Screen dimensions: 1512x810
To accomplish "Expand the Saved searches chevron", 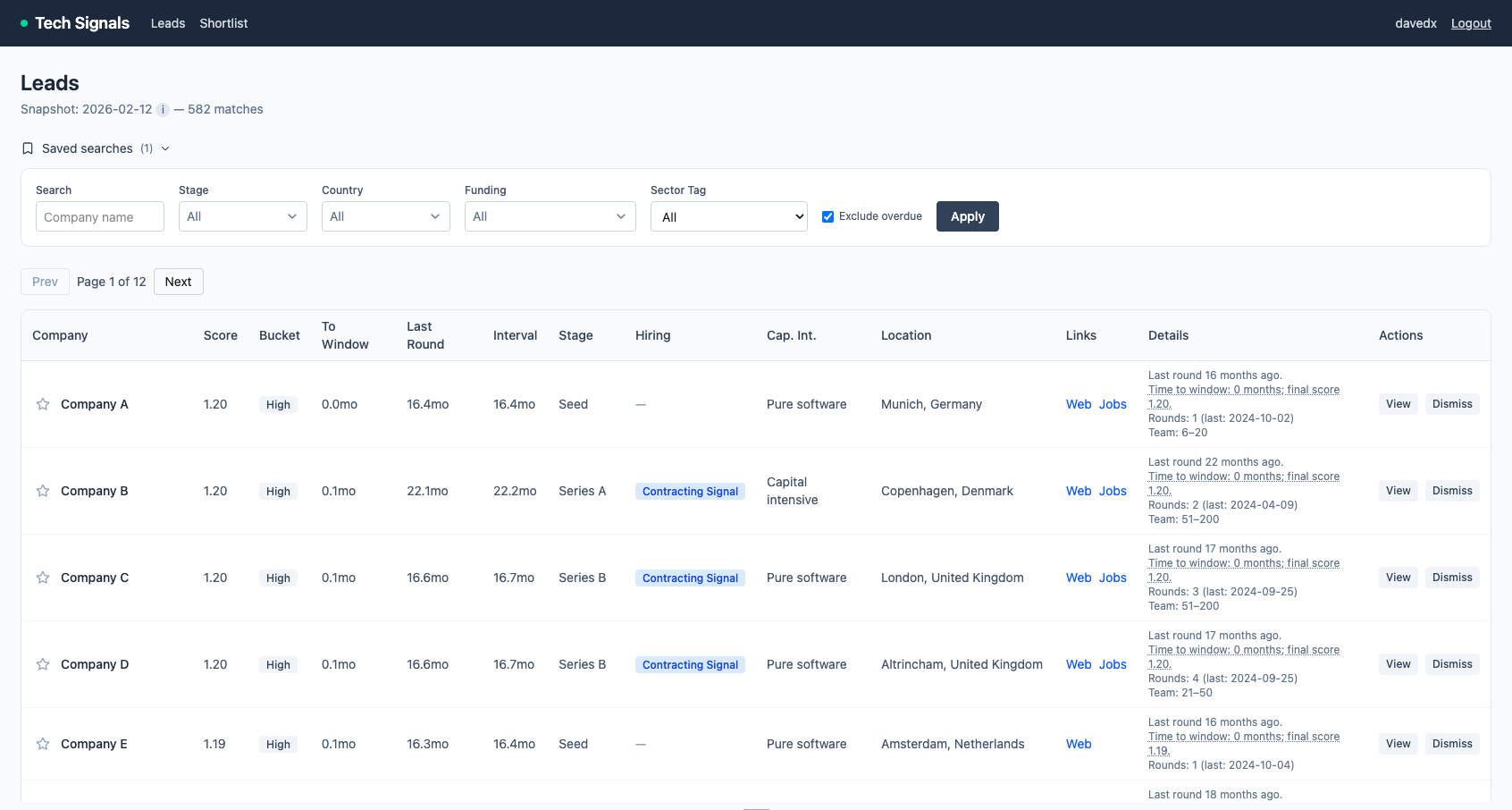I will [x=165, y=148].
